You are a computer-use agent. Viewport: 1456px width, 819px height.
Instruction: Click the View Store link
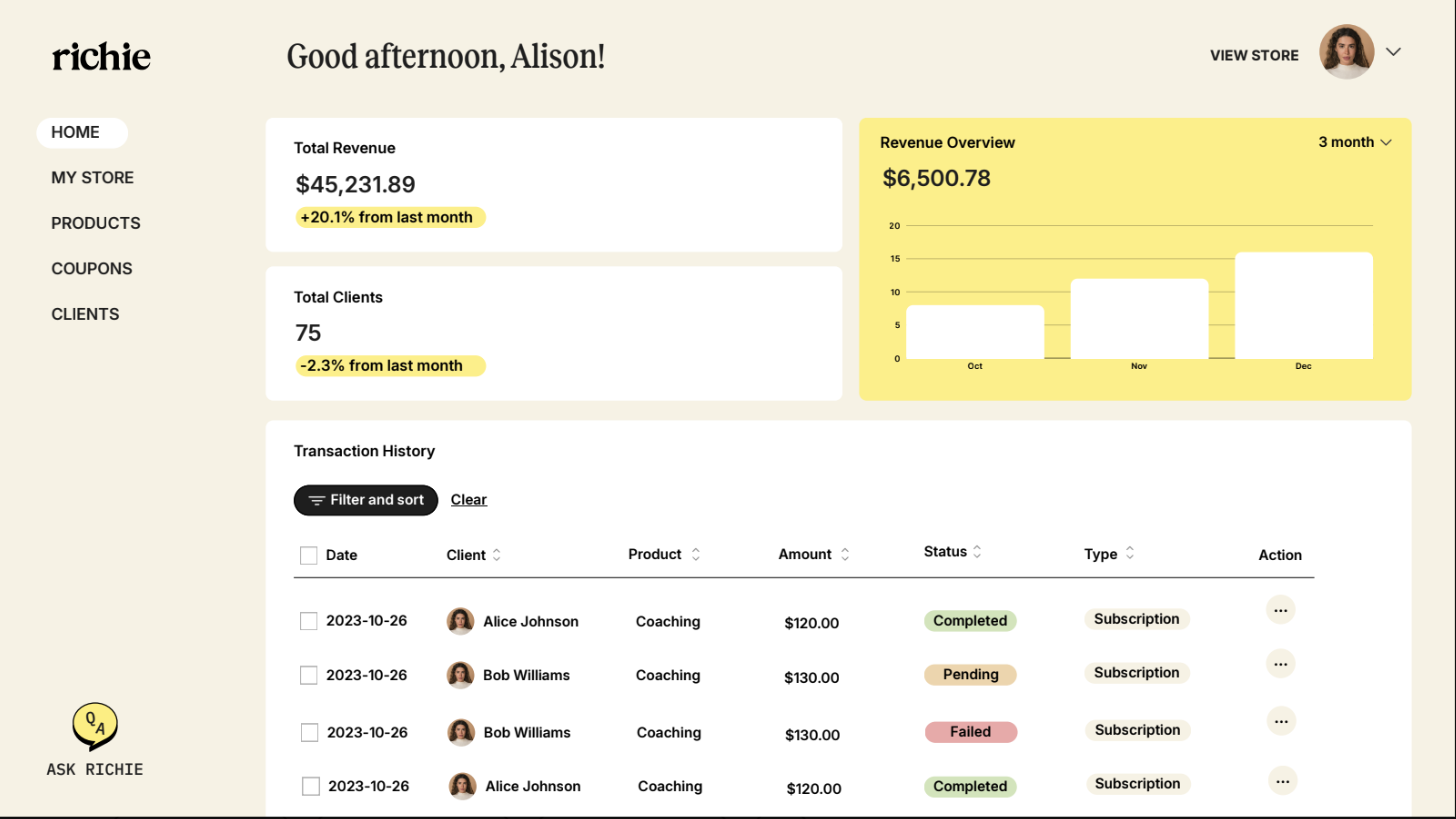point(1254,56)
